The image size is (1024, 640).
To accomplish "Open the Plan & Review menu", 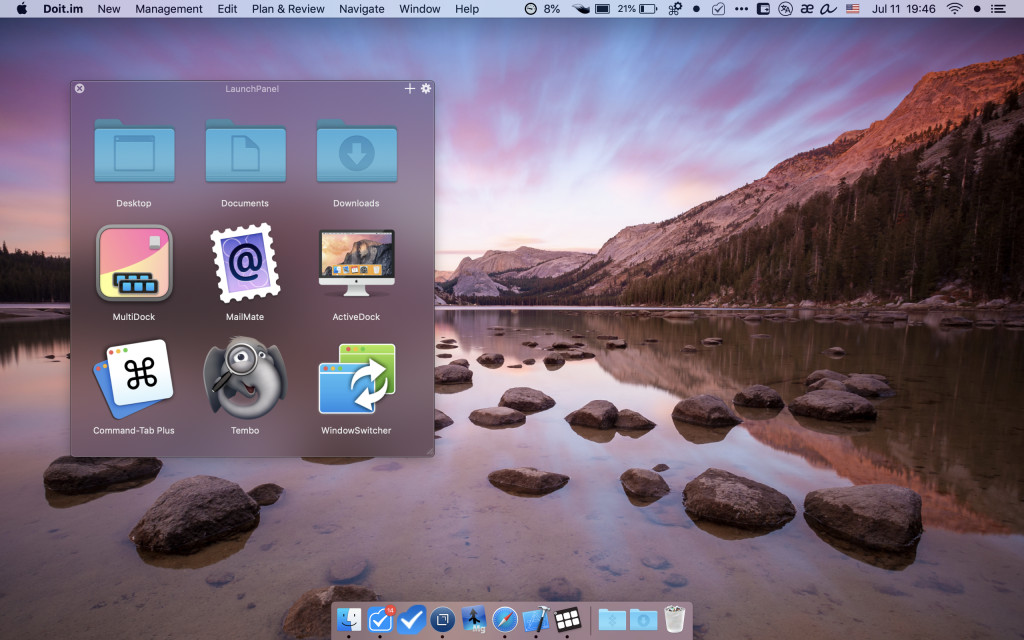I will (288, 9).
